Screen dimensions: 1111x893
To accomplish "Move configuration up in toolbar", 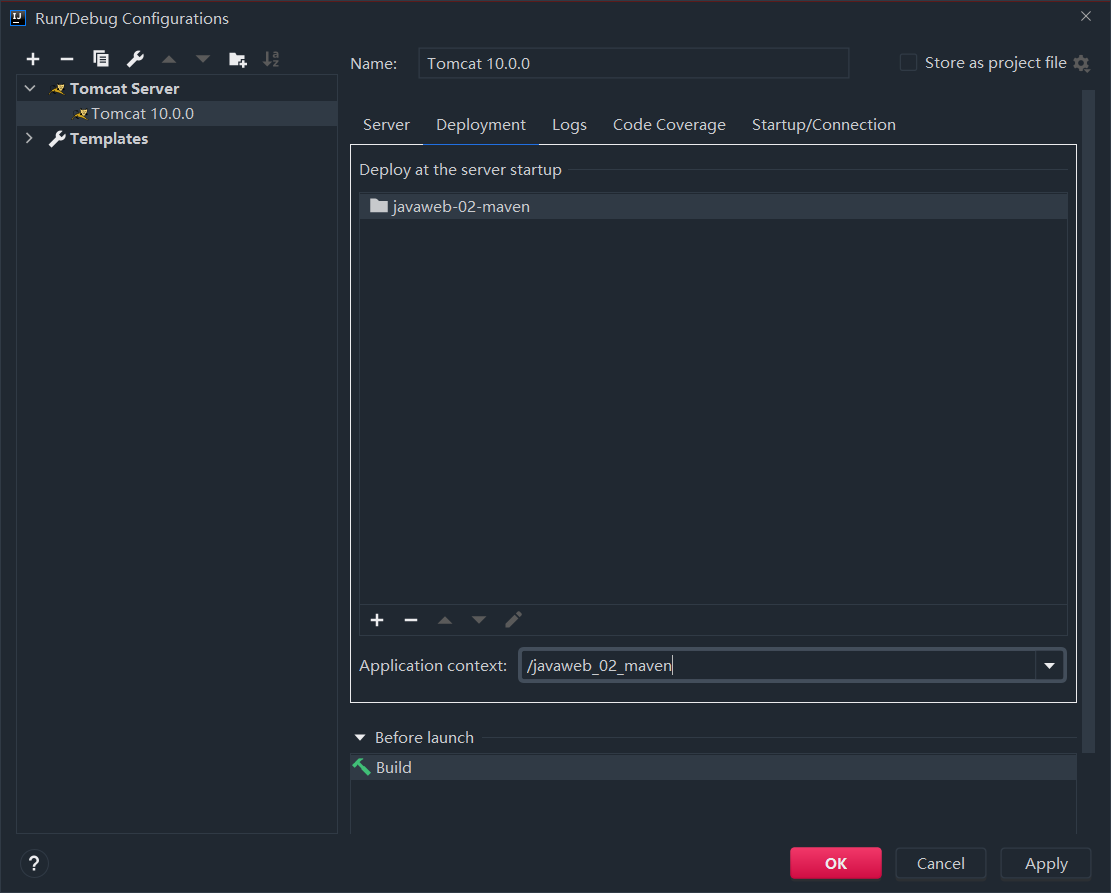I will pyautogui.click(x=169, y=60).
